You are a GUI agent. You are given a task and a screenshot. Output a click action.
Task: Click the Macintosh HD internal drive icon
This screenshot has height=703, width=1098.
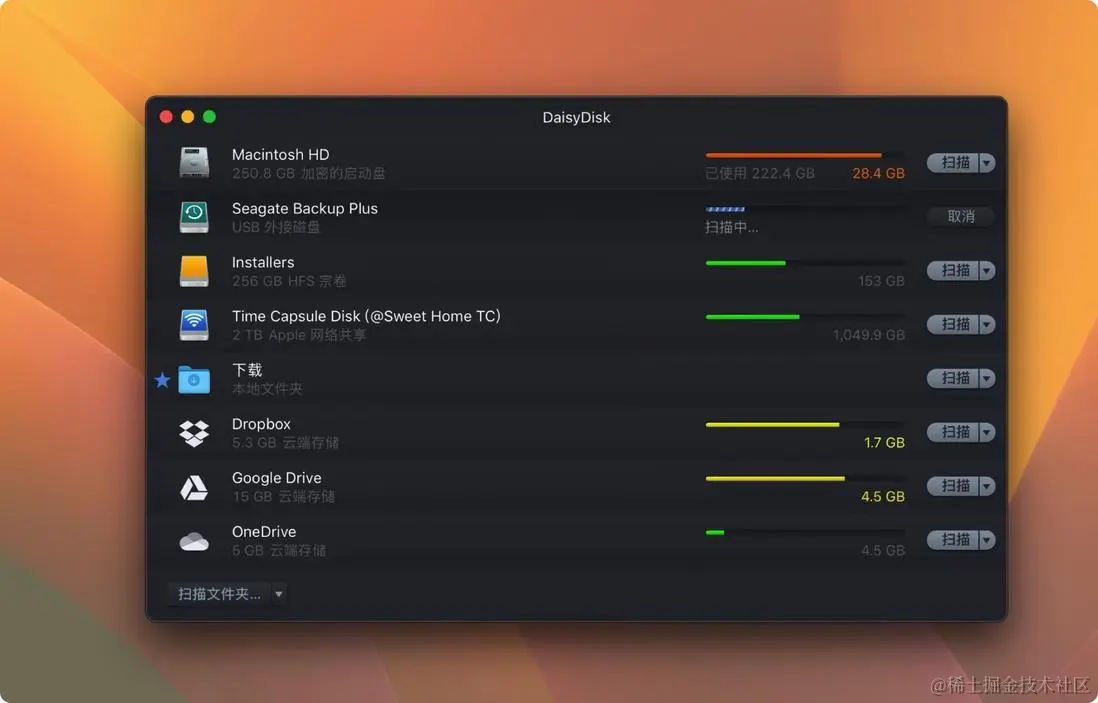pyautogui.click(x=194, y=162)
